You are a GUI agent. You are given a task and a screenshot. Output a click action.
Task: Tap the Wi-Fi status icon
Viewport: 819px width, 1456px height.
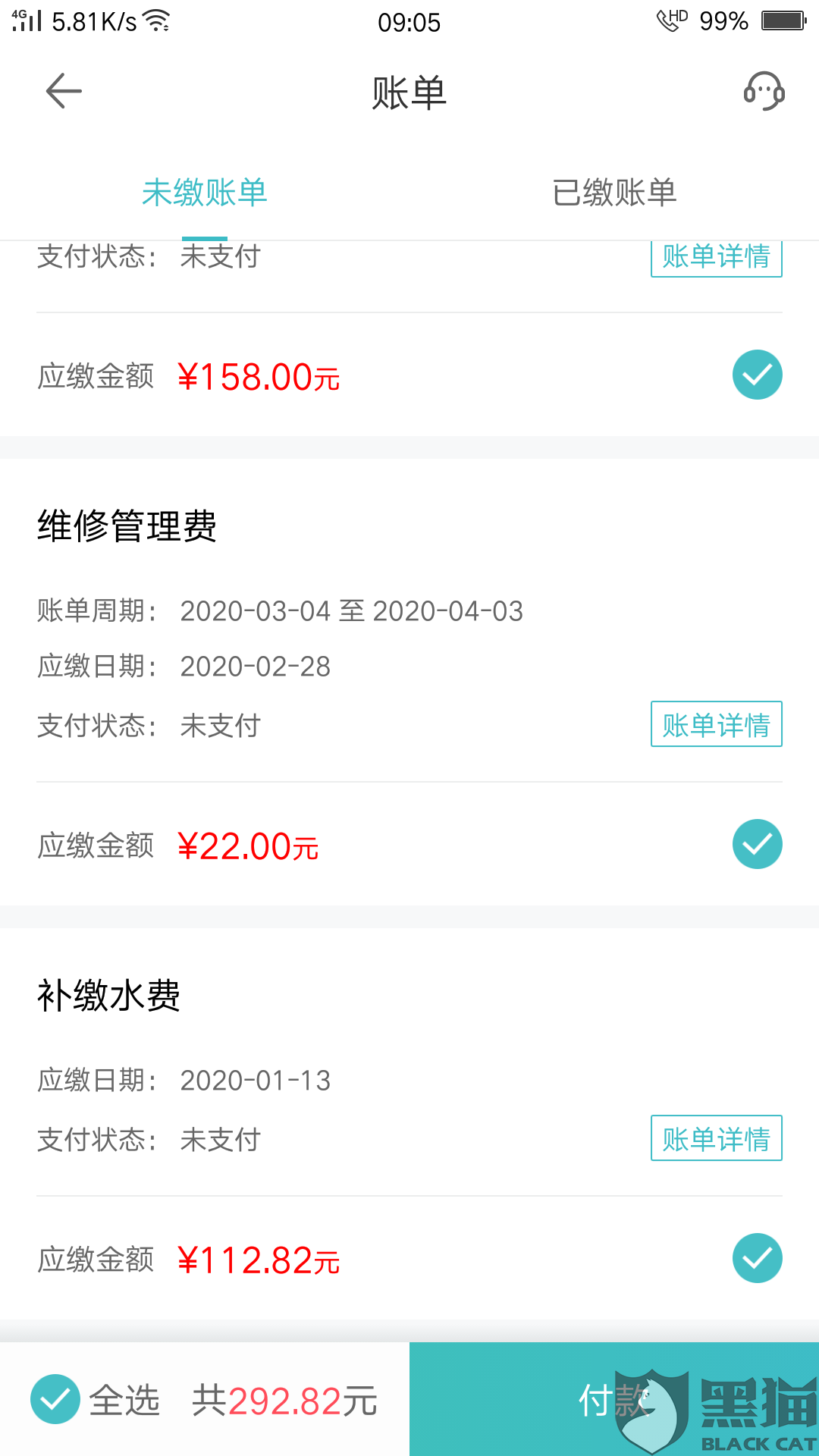point(158,20)
